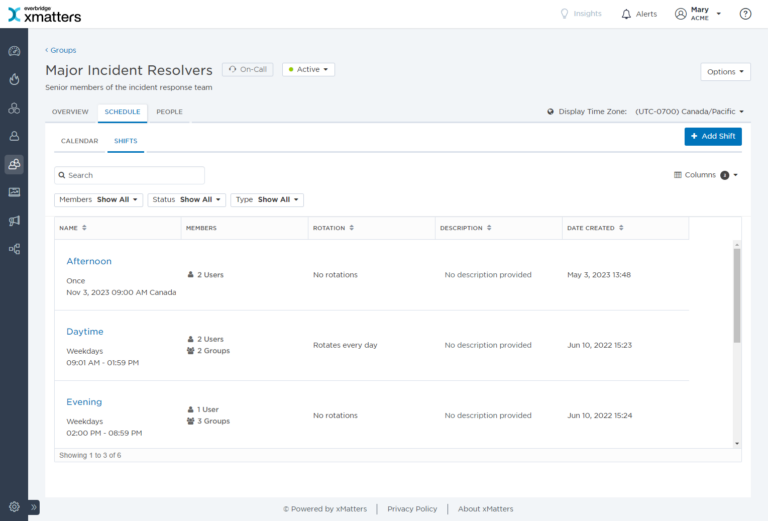The height and width of the screenshot is (521, 768).
Task: Expand the Options dropdown
Action: point(725,72)
